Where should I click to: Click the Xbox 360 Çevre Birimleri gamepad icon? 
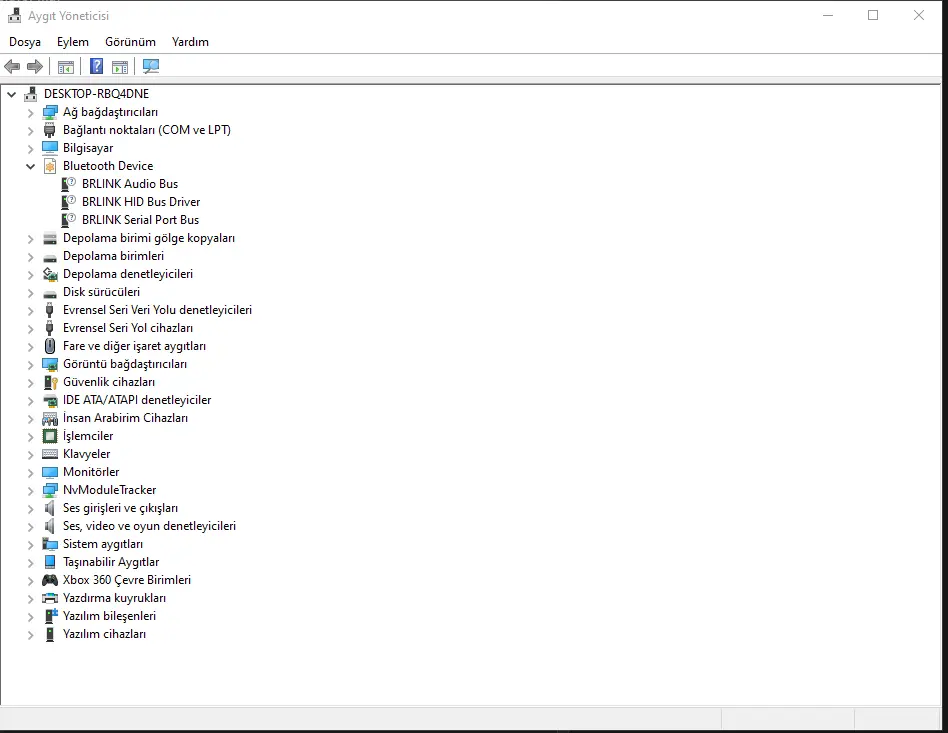(50, 580)
